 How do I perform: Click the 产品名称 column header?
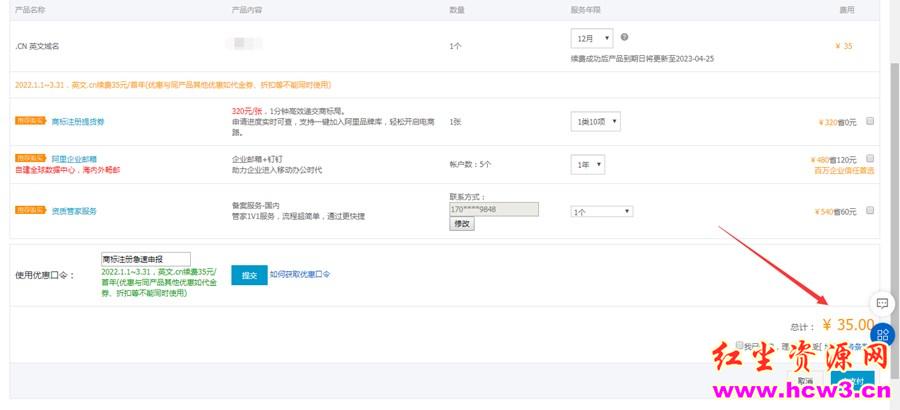30,10
